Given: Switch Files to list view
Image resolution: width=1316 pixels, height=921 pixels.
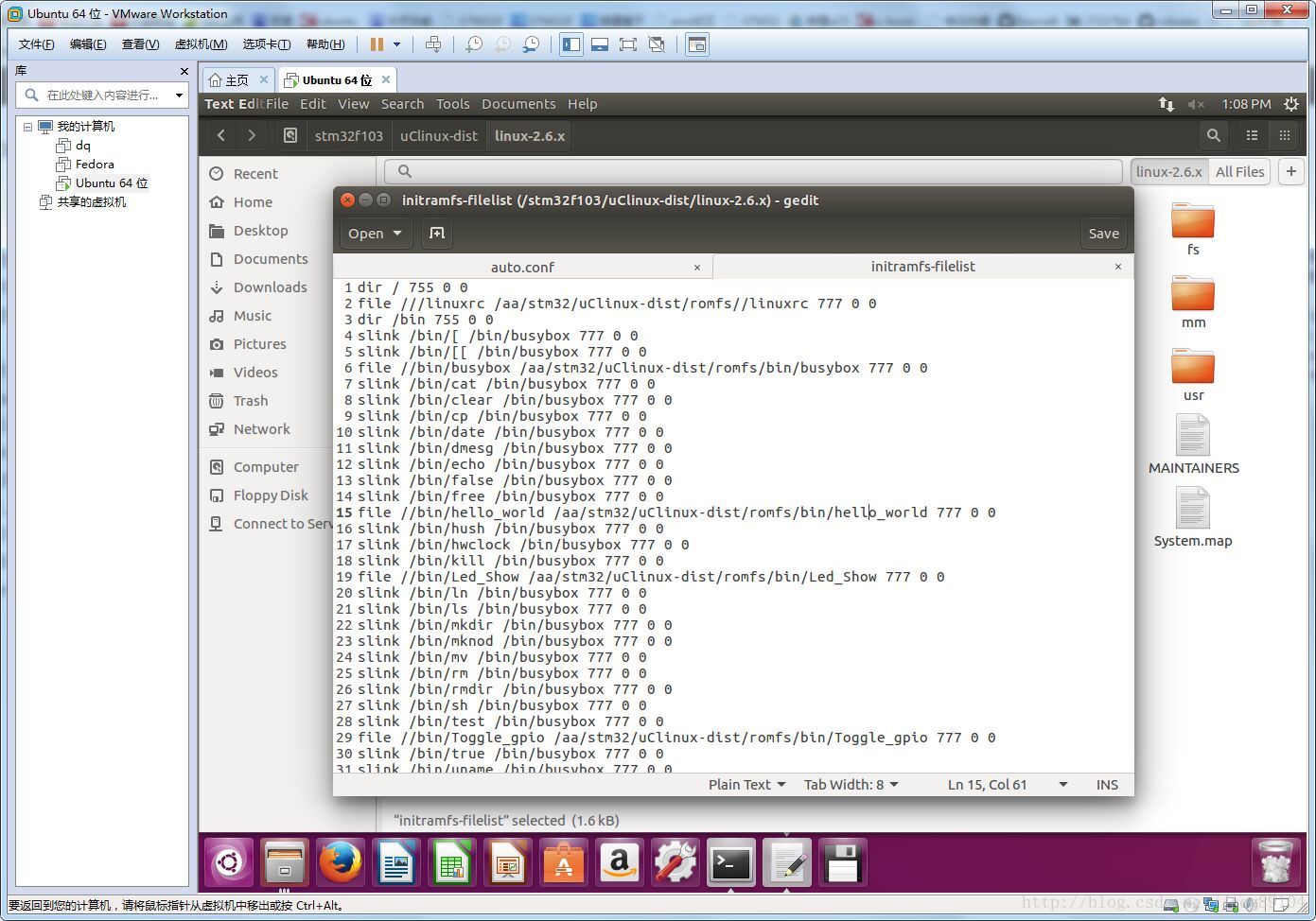Looking at the screenshot, I should [1252, 135].
